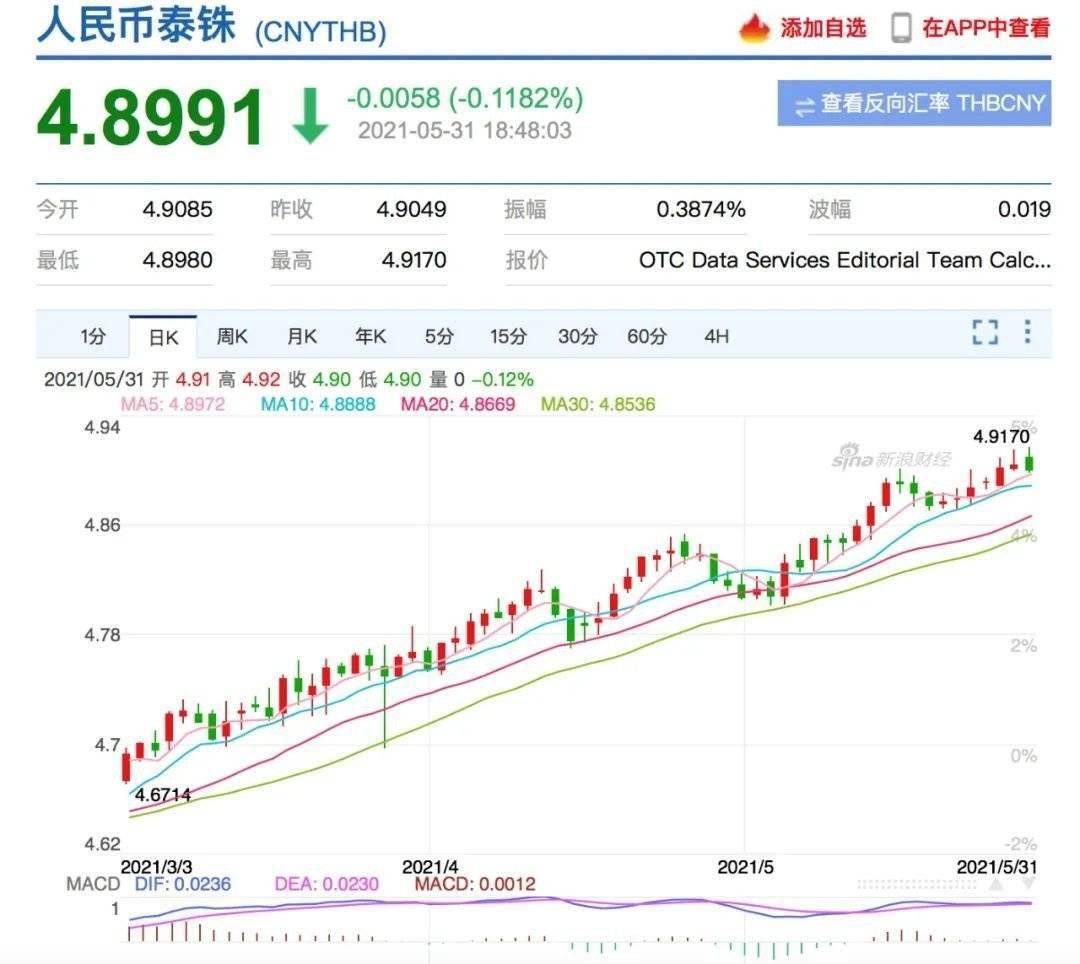Toggle the MA30 moving average line

point(598,404)
